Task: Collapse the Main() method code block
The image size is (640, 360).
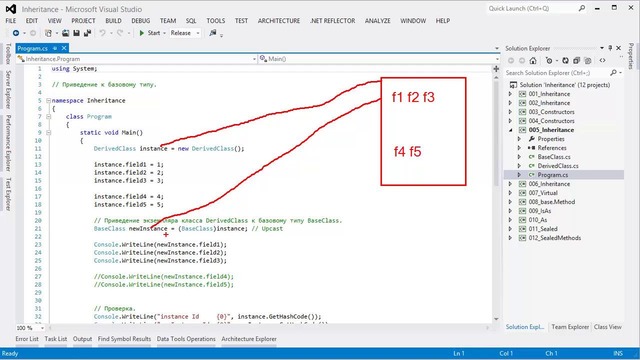Action: [x=48, y=133]
